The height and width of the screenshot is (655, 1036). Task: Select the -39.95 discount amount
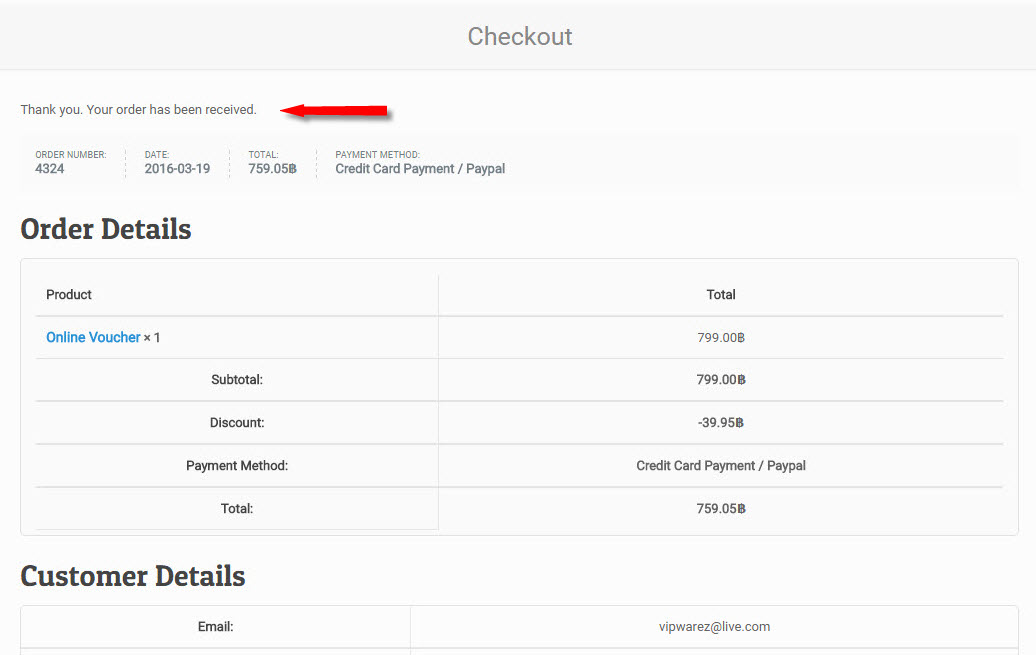coord(720,423)
